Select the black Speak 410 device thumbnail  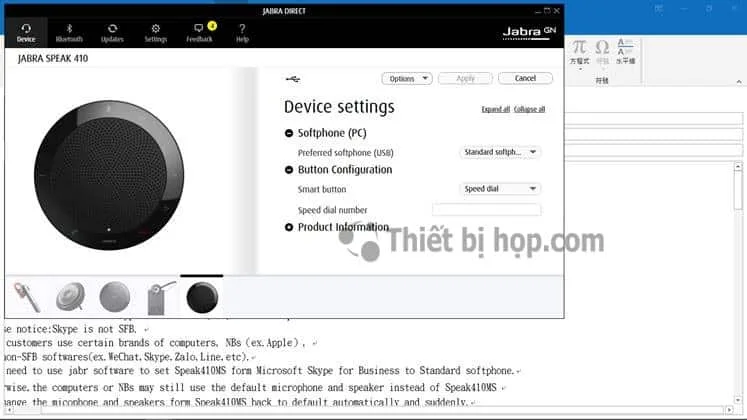(202, 297)
